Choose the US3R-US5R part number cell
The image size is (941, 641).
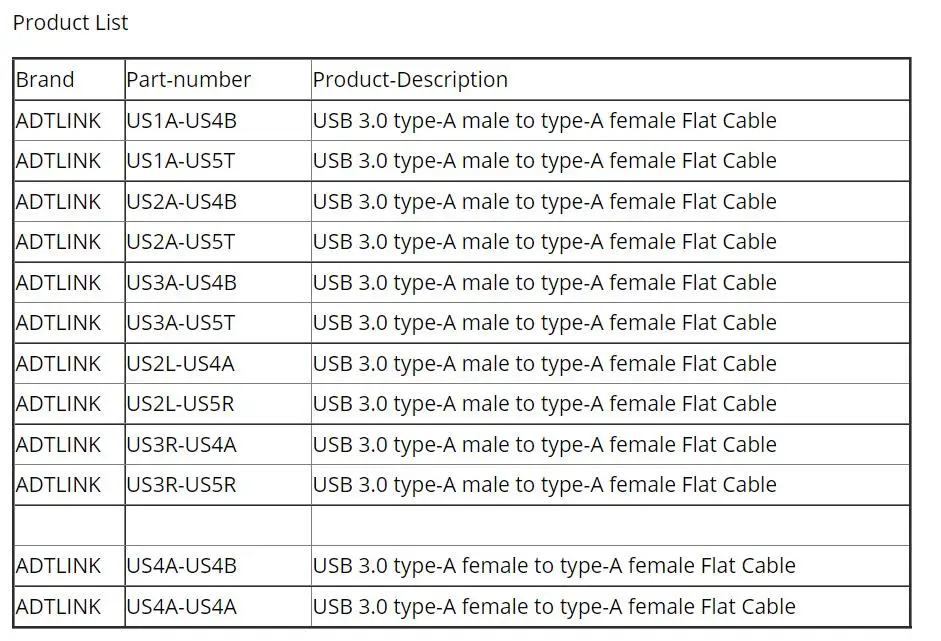click(x=181, y=485)
